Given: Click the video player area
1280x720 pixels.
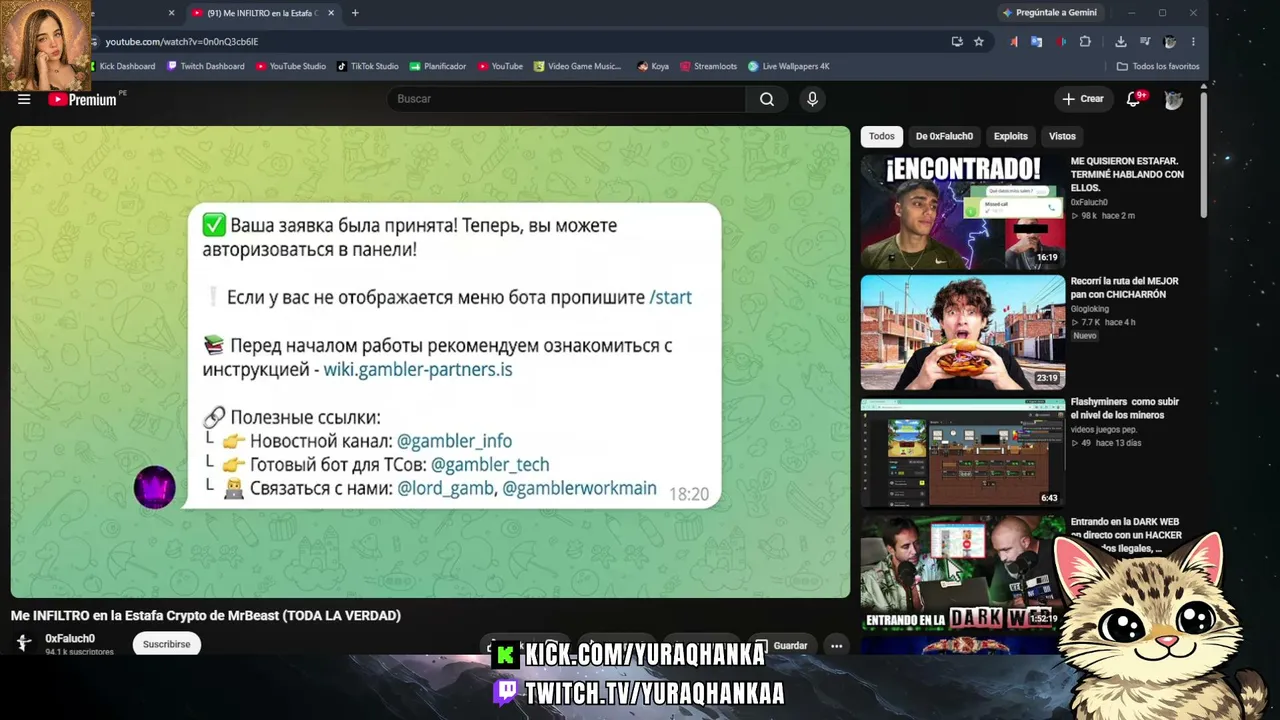Looking at the screenshot, I should pos(430,362).
